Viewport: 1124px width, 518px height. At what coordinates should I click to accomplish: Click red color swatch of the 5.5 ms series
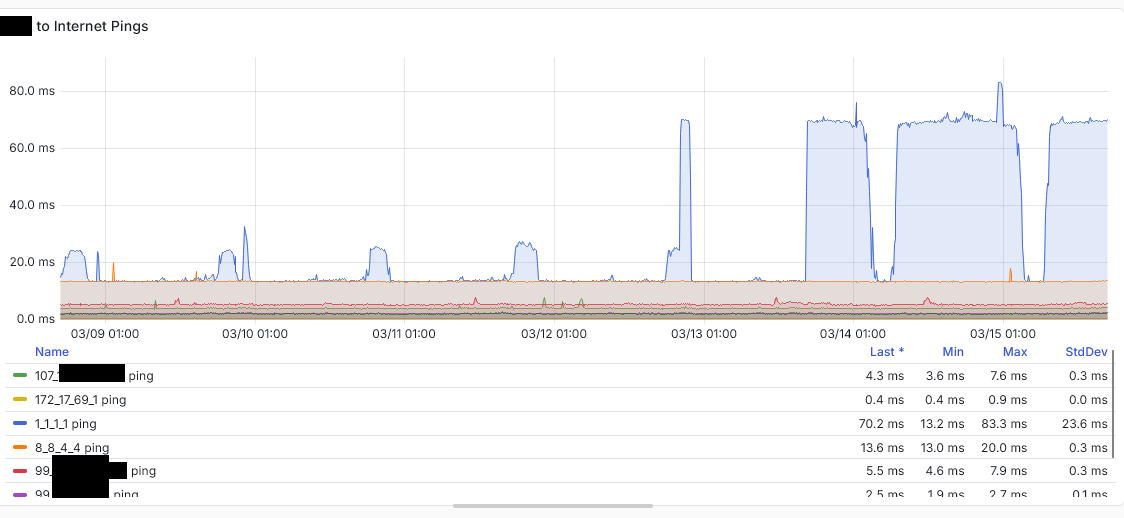(20, 471)
